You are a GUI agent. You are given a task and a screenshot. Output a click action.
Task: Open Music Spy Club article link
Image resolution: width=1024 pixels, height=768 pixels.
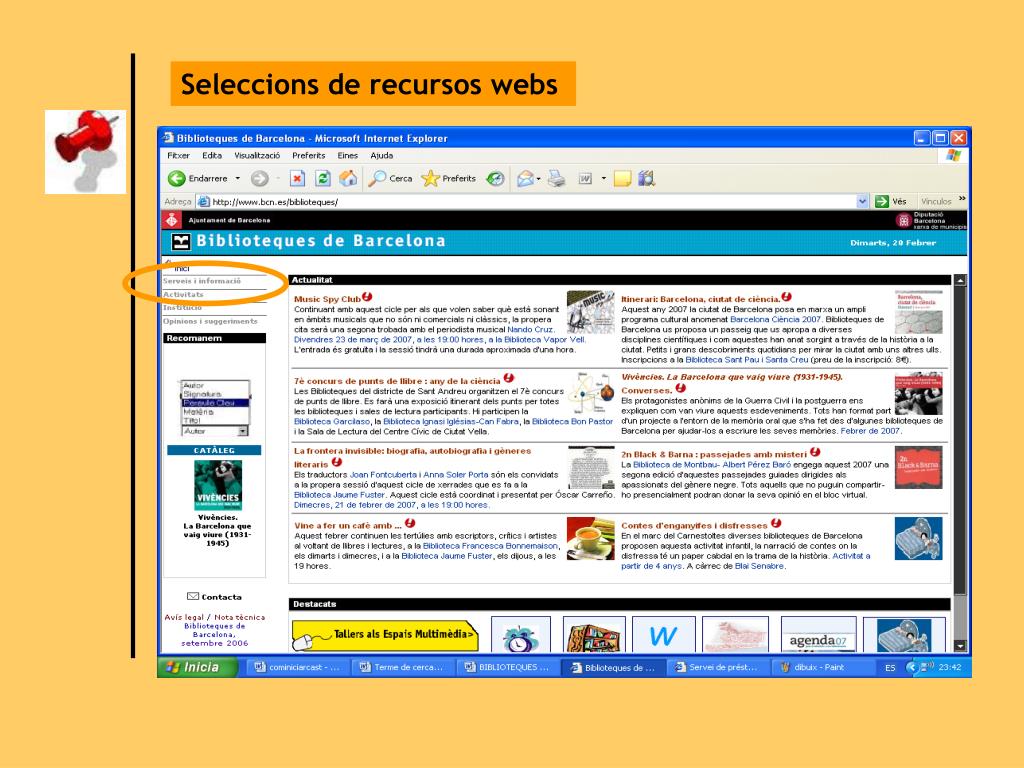327,299
